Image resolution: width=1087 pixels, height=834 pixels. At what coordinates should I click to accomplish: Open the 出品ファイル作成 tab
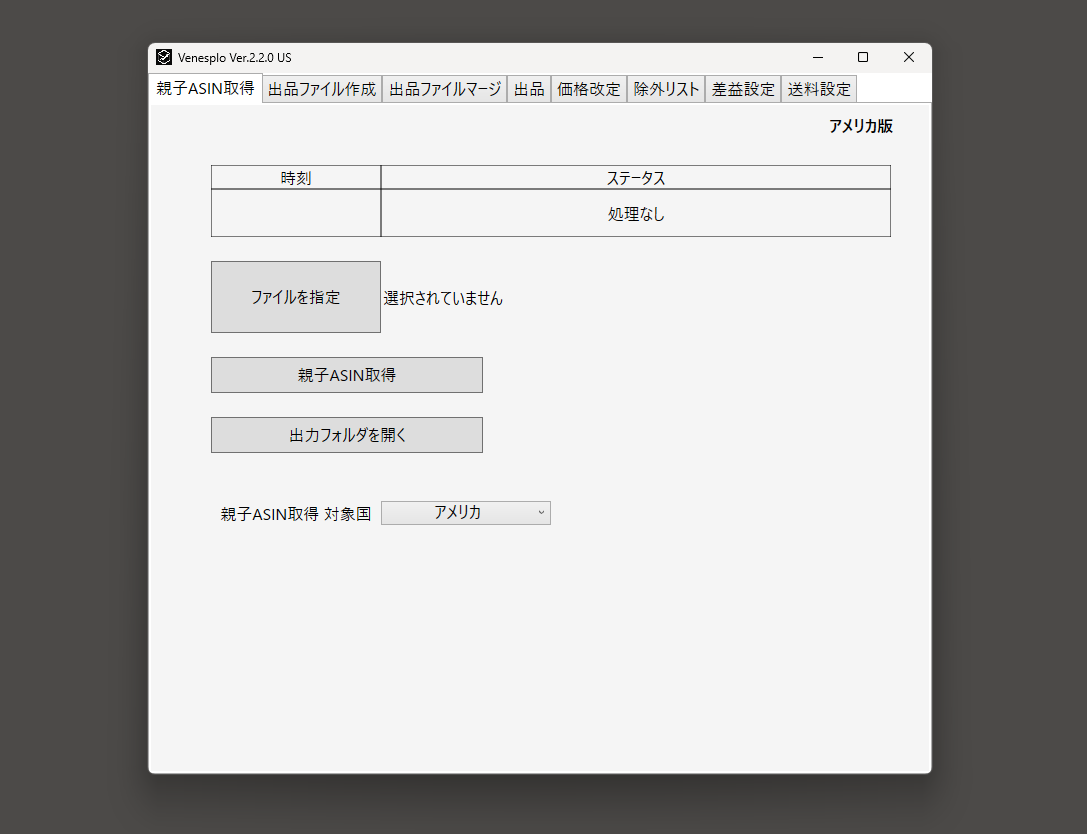(322, 89)
